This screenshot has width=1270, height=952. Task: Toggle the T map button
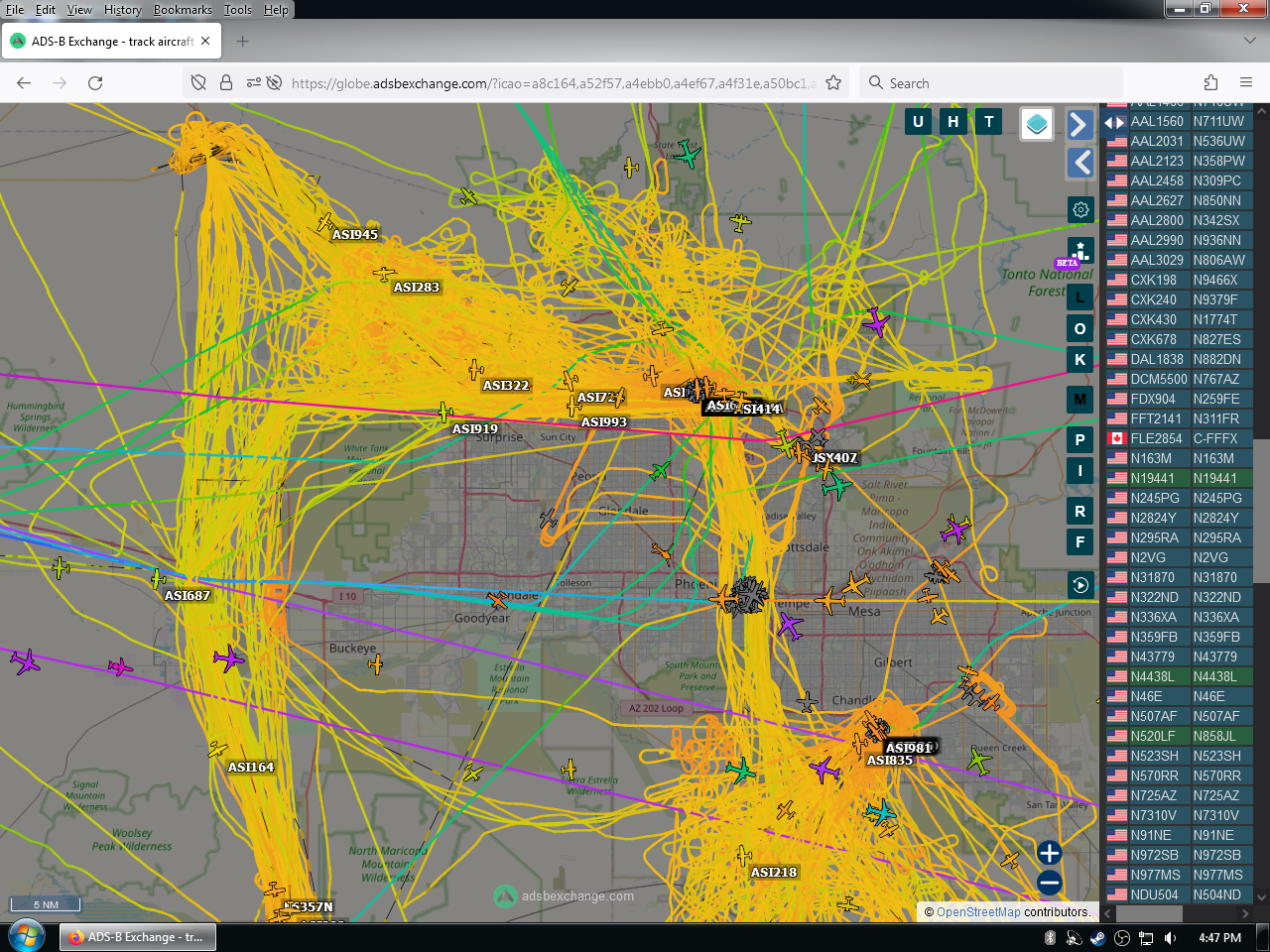(988, 122)
